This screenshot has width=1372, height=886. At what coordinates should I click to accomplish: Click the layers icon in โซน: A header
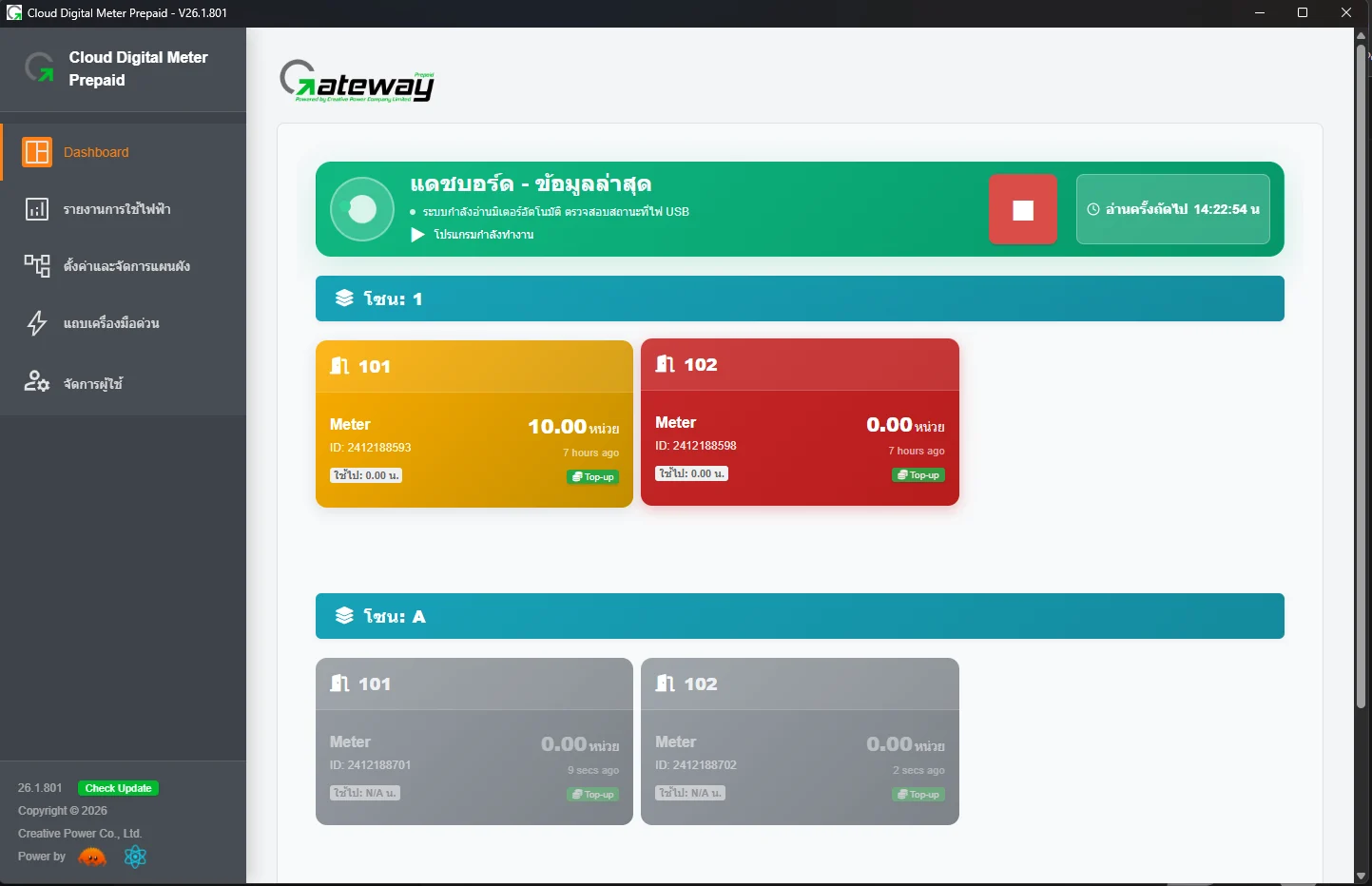344,616
